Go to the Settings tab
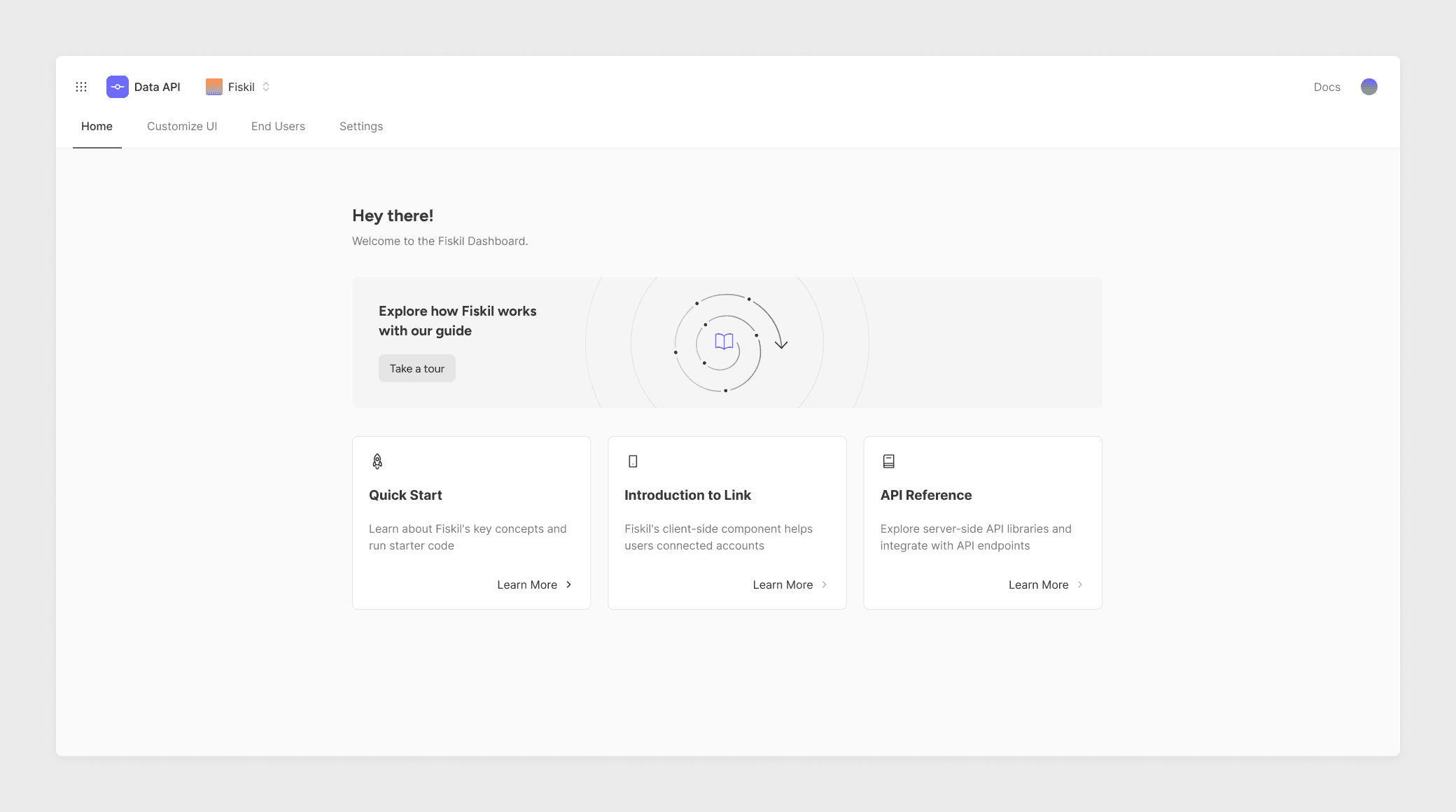 coord(361,127)
